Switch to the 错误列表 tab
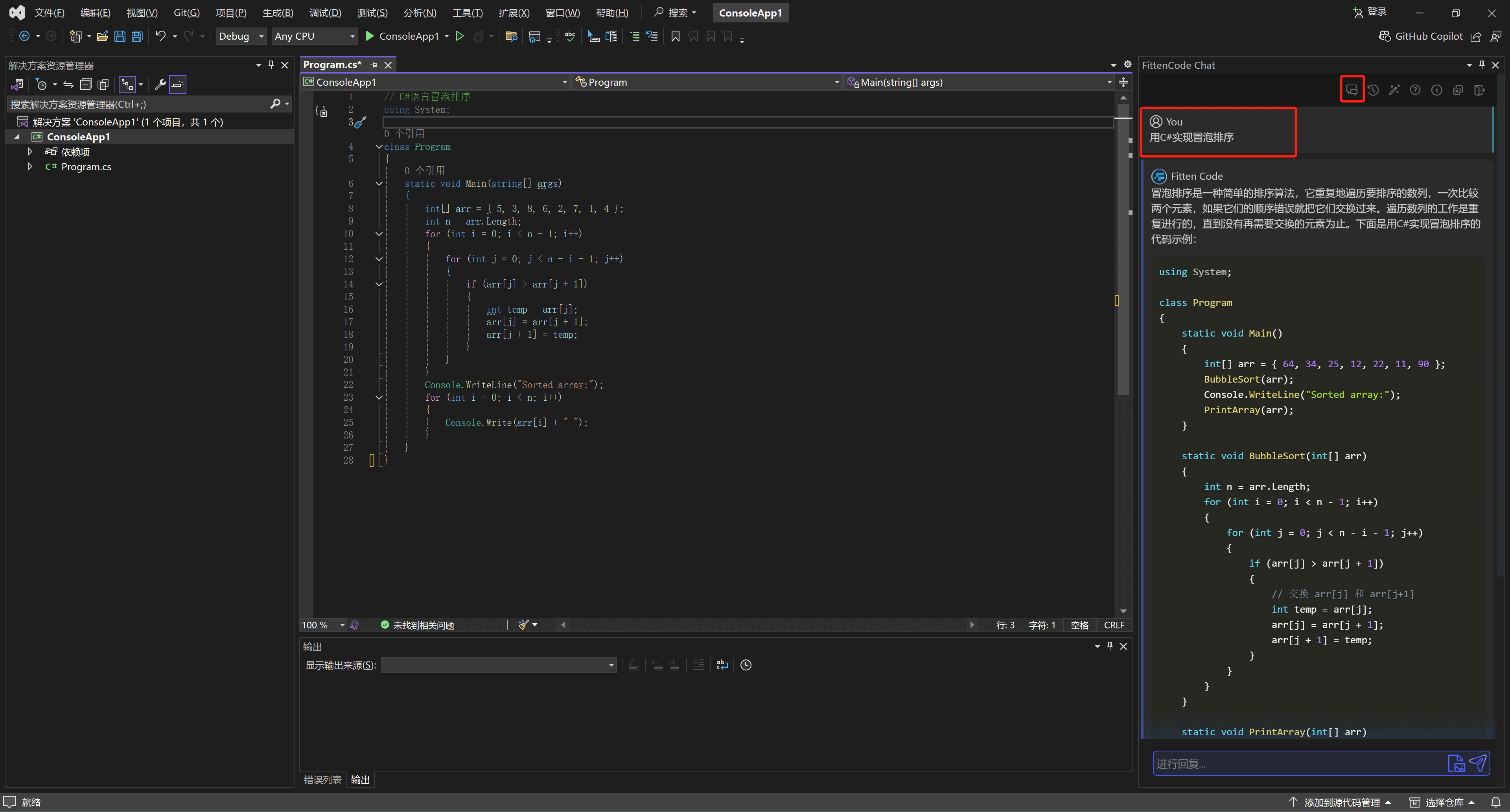The image size is (1510, 812). click(x=322, y=779)
